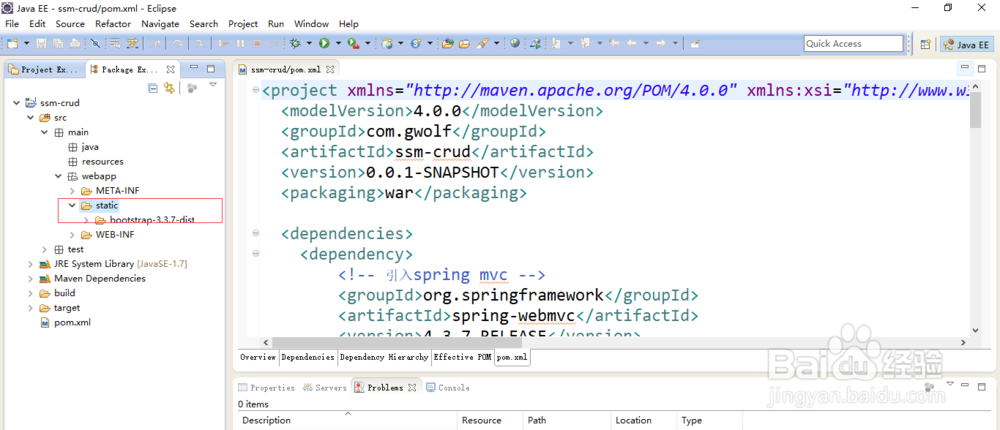Click the Open Task folder icon

[464, 43]
